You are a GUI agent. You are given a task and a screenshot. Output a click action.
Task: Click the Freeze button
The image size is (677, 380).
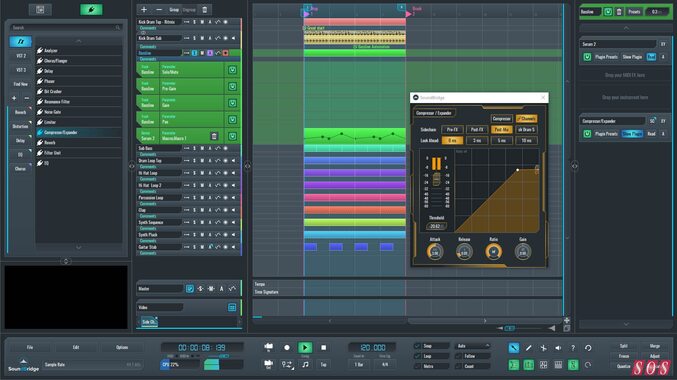pyautogui.click(x=623, y=356)
